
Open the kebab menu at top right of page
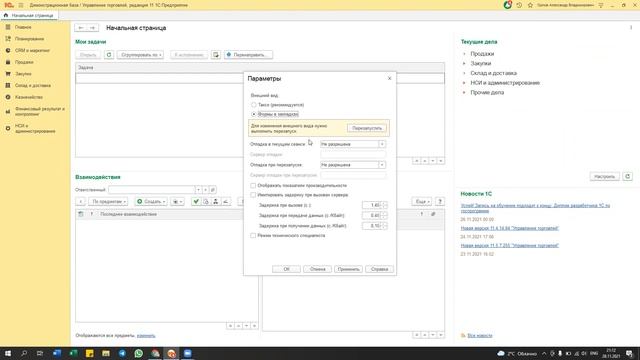pos(631,28)
